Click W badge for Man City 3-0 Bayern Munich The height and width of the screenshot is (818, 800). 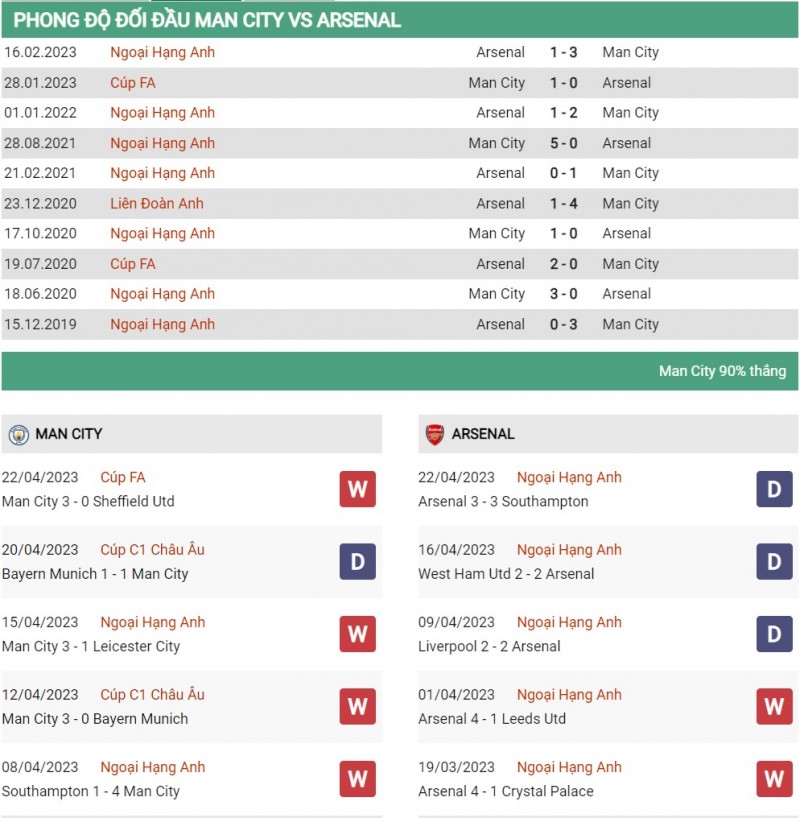click(x=357, y=707)
